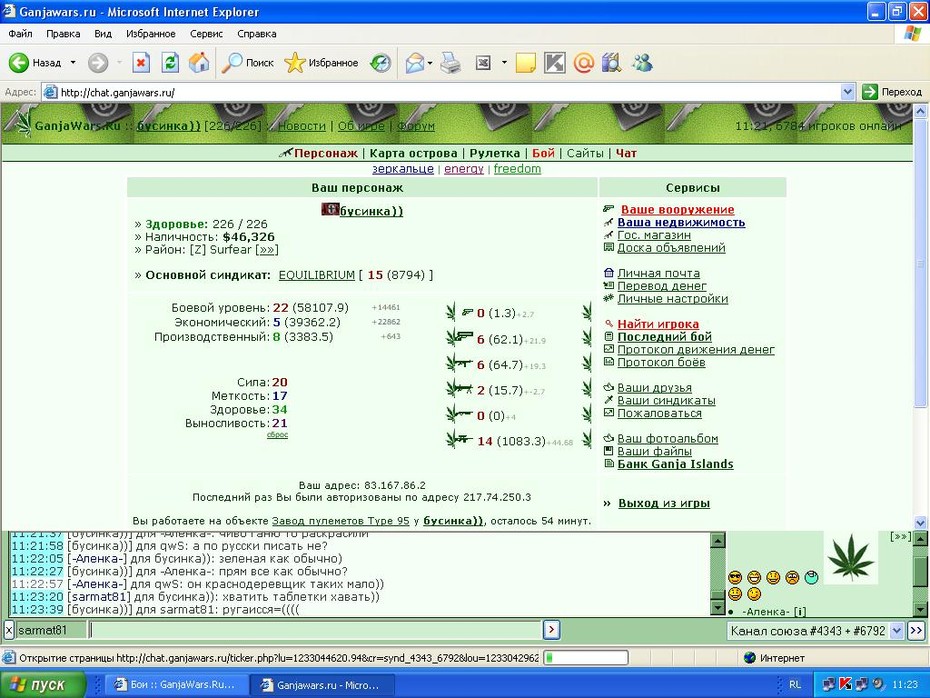
Task: Open the Сервис menu
Action: coord(206,34)
